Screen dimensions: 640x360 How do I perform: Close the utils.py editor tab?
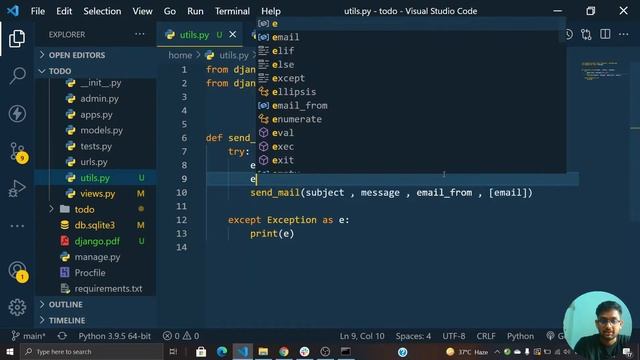(233, 35)
